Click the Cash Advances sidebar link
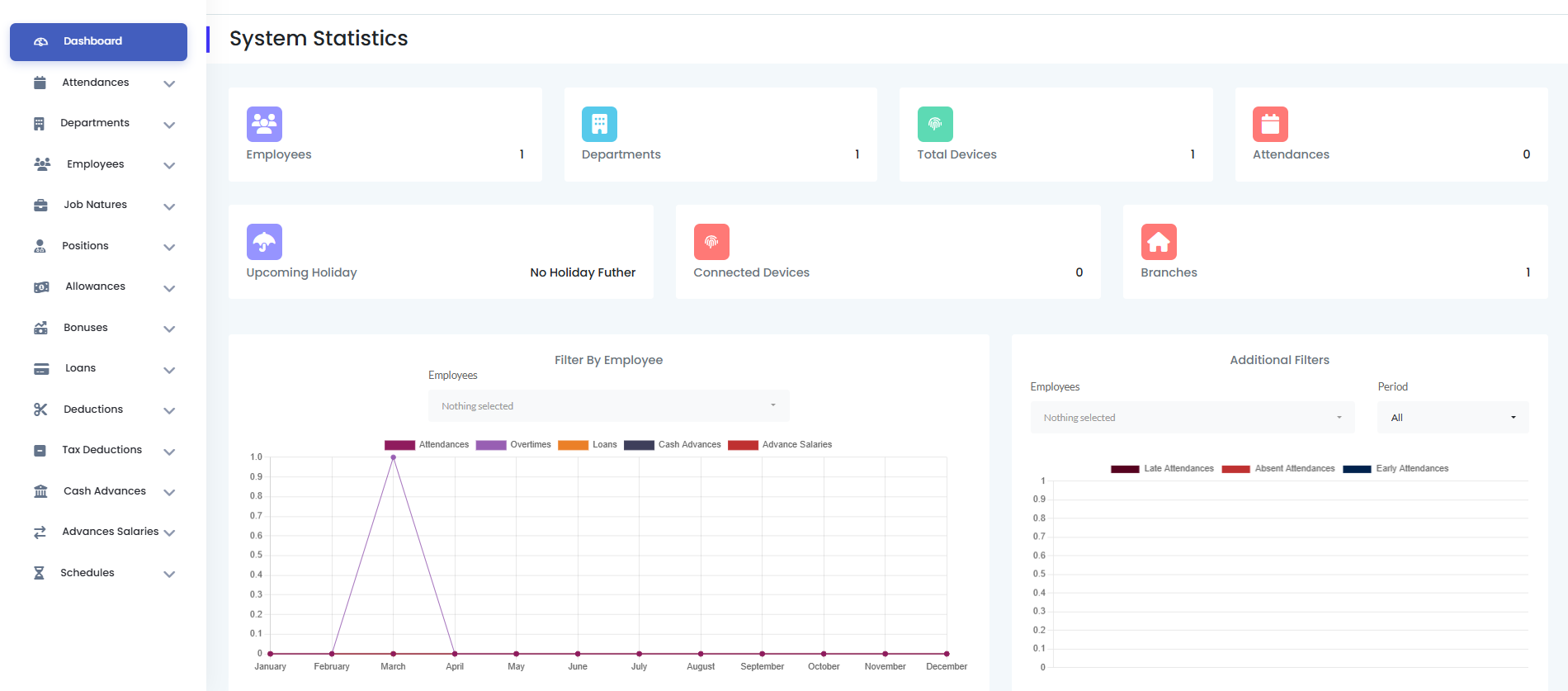The image size is (1568, 691). (x=104, y=491)
